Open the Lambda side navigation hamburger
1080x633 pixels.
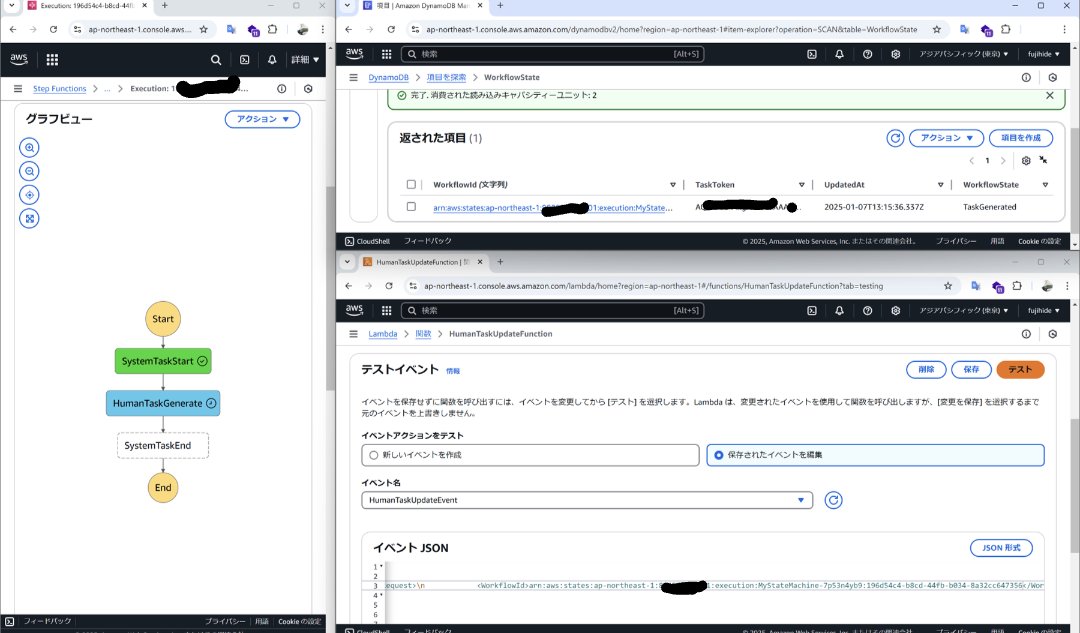(x=353, y=333)
